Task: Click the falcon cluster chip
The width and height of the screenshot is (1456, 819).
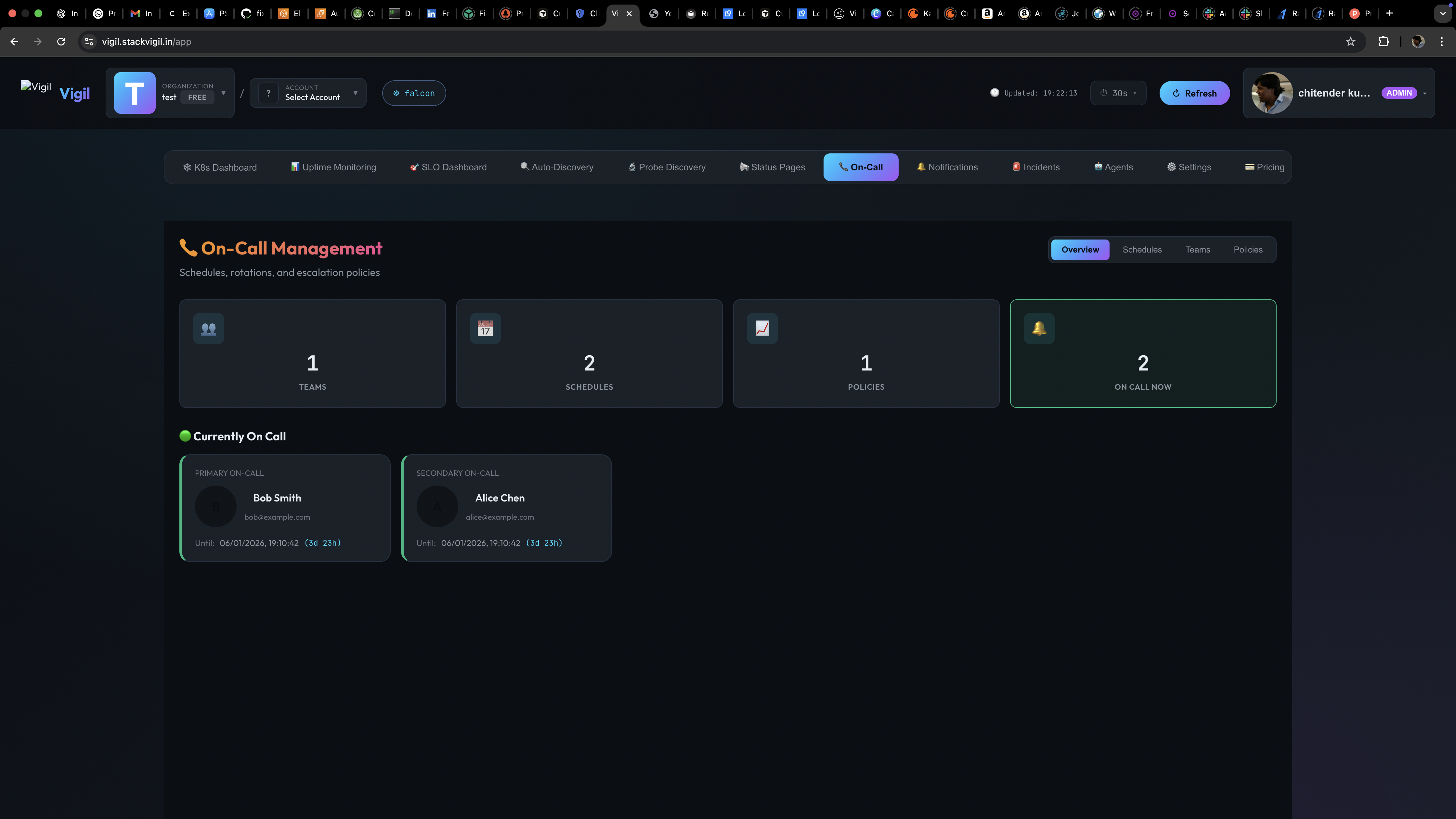Action: pyautogui.click(x=414, y=93)
